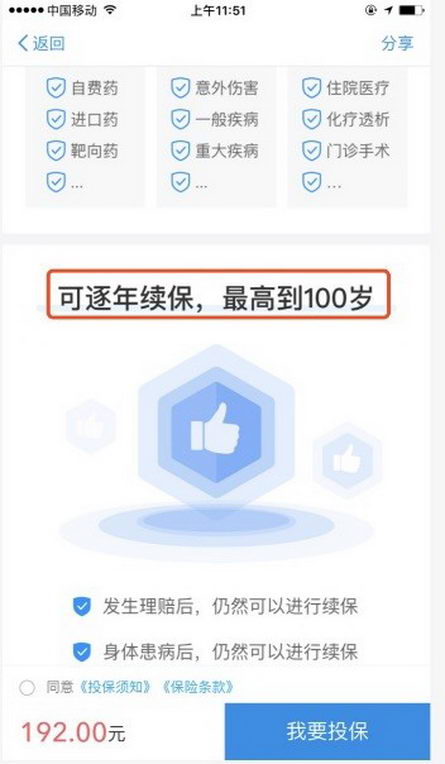Screen dimensions: 445x764
Task: Tap the shield icon beside 自费药
Action: 56,88
